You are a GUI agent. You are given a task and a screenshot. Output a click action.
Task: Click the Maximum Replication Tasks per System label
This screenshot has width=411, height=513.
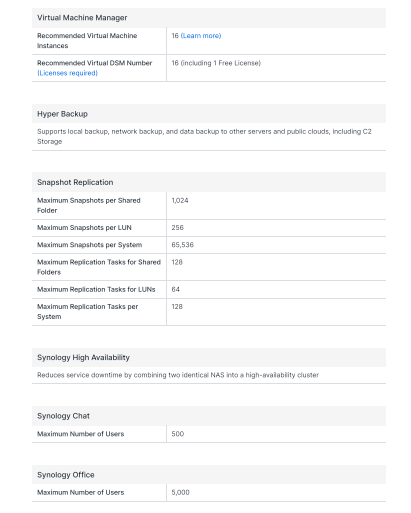click(x=88, y=311)
